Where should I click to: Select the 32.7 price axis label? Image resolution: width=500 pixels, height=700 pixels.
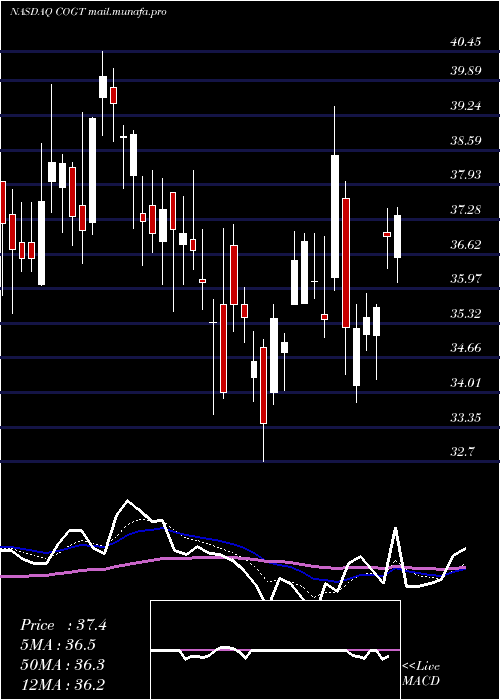click(463, 451)
